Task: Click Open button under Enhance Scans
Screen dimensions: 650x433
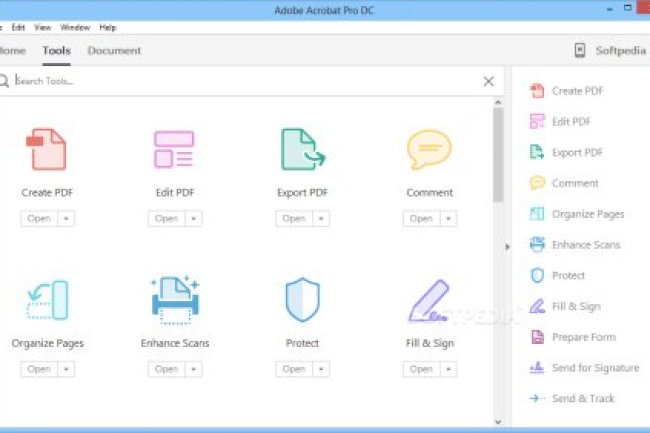Action: coord(167,369)
